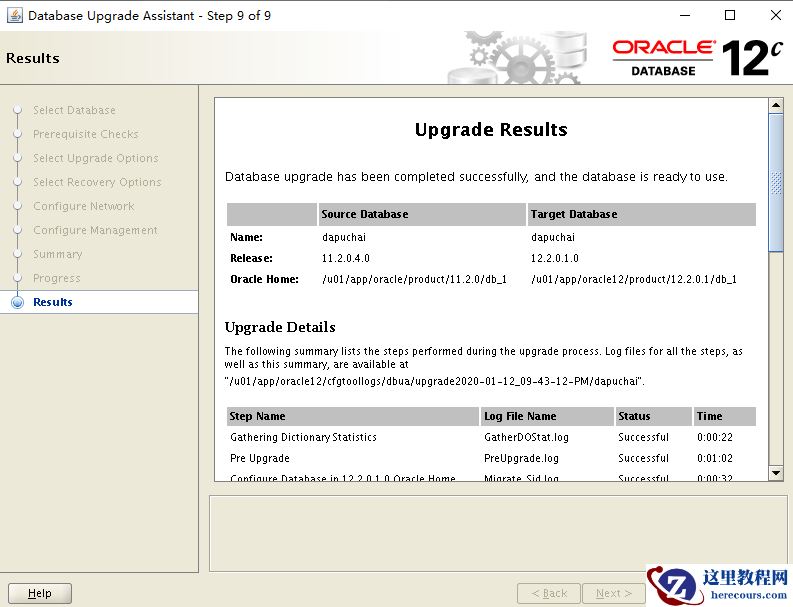Click the Next button

coord(613,593)
